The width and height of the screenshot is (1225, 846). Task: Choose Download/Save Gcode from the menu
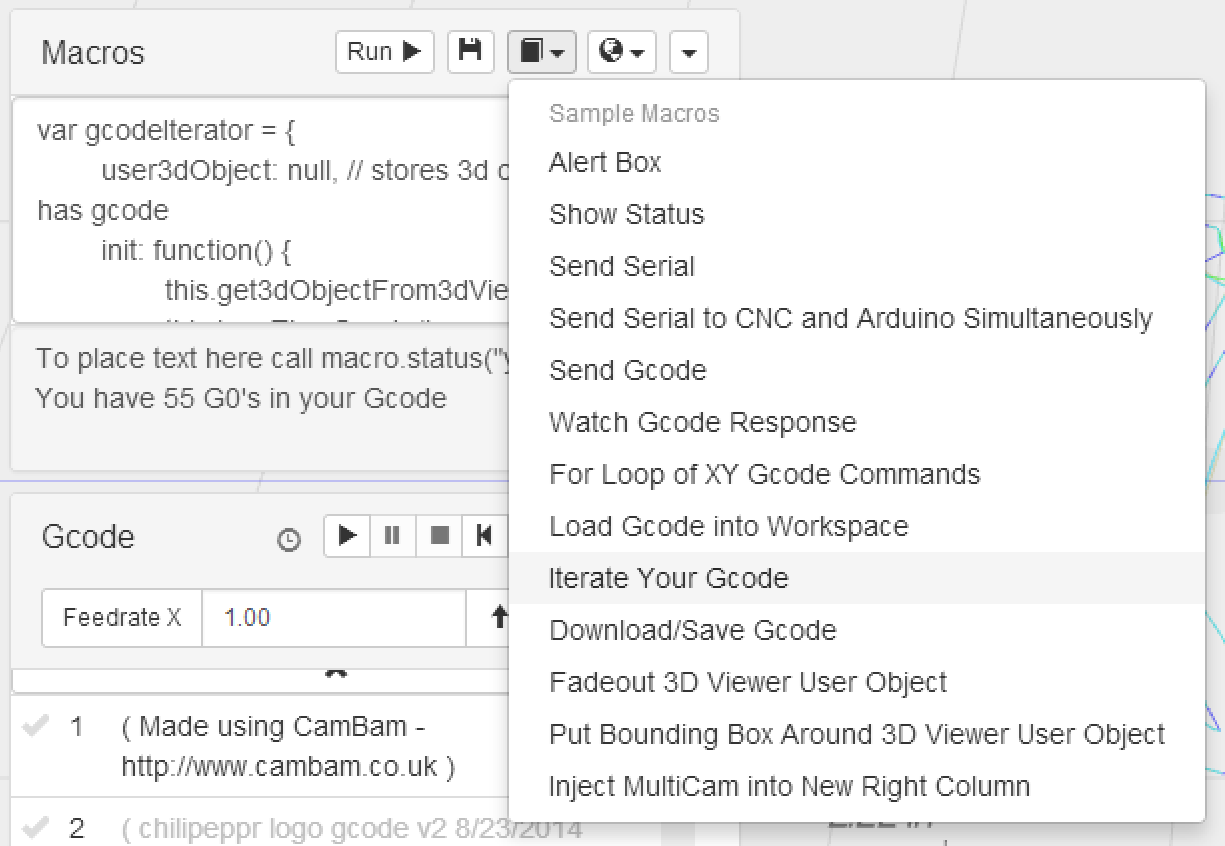692,630
